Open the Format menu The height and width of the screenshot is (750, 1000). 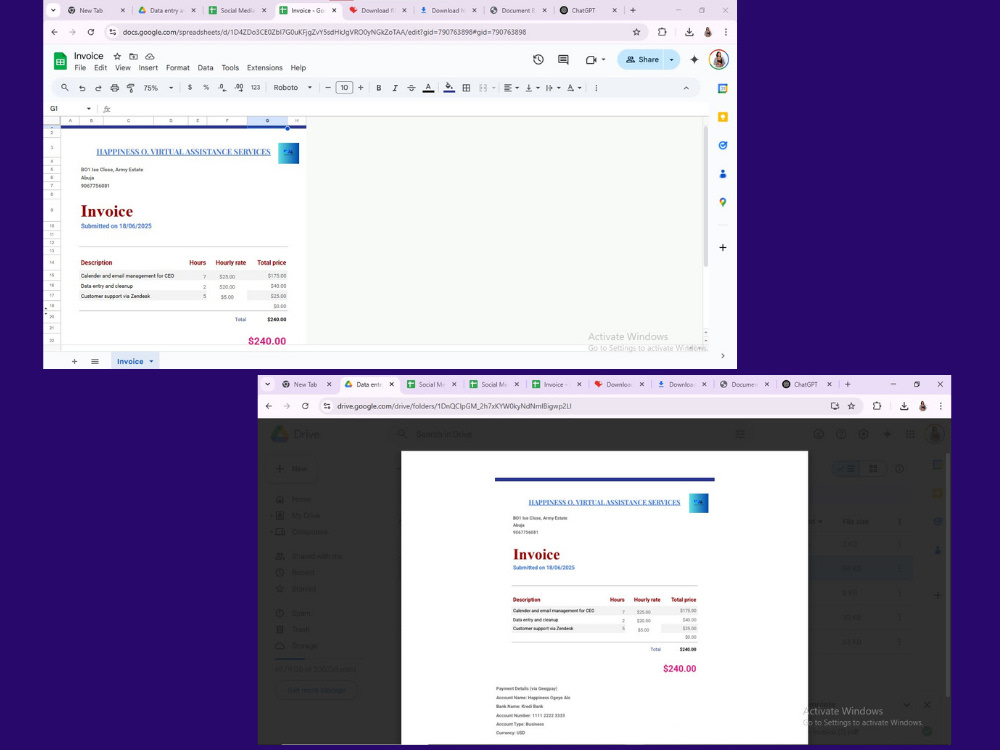177,68
